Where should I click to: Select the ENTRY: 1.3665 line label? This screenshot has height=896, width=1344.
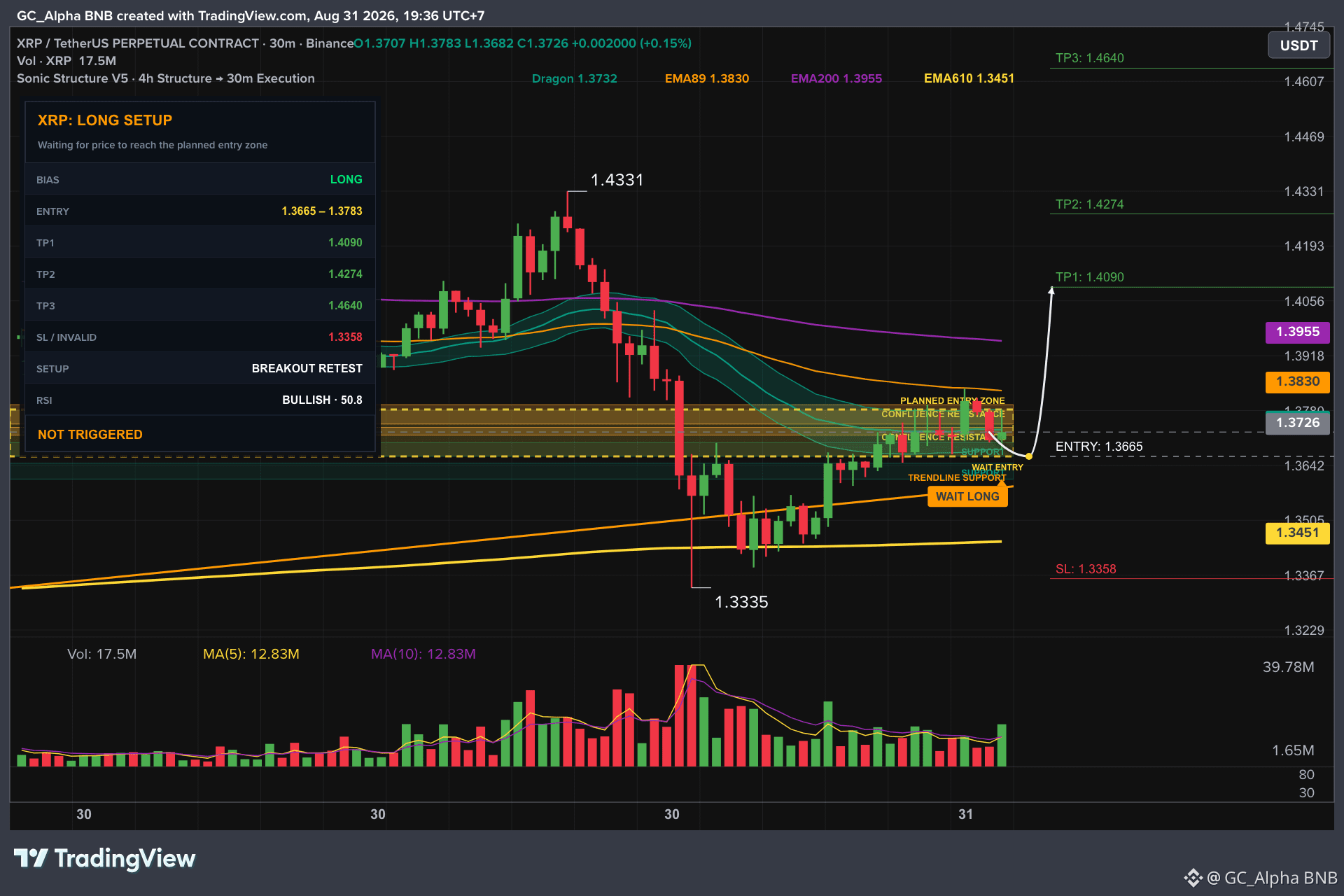coord(1099,447)
